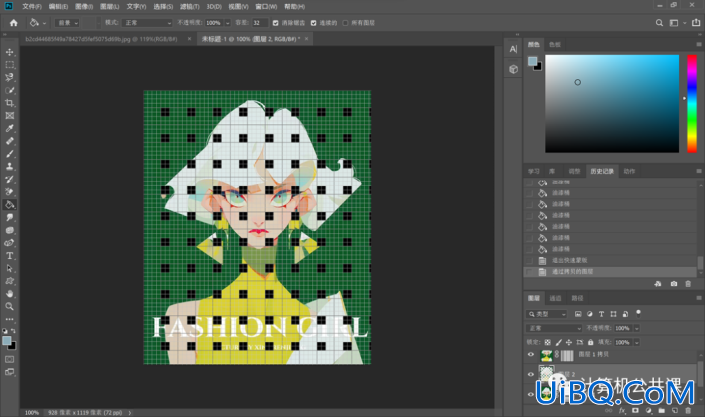Add a layer style via the fx button
Image resolution: width=705 pixels, height=417 pixels.
[622, 410]
